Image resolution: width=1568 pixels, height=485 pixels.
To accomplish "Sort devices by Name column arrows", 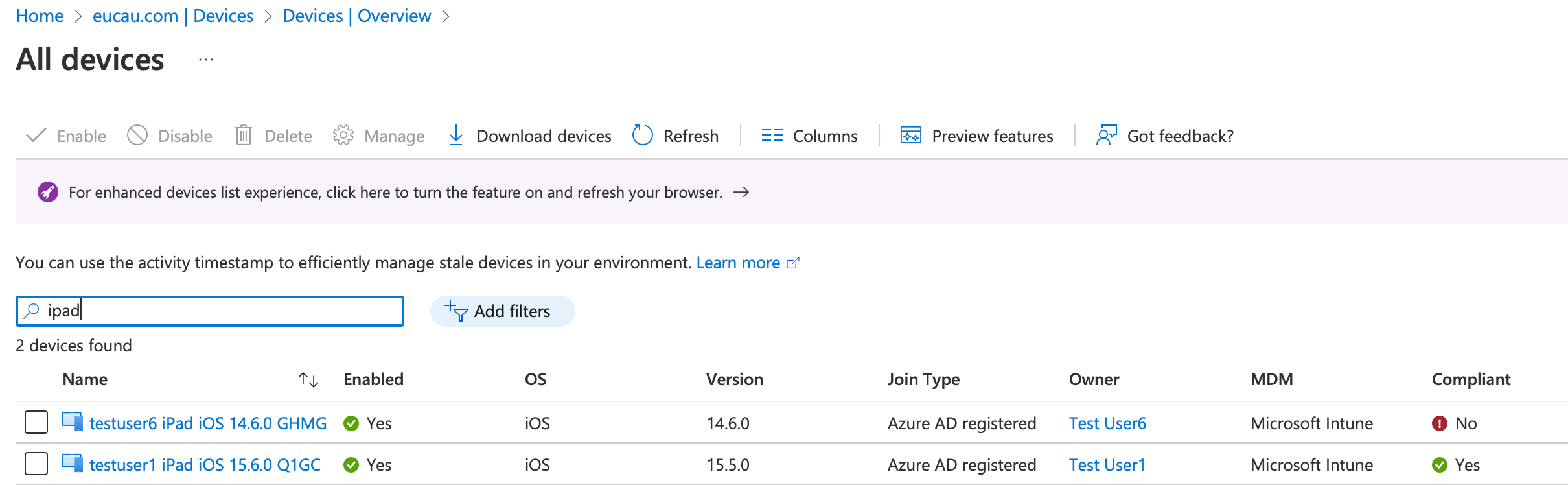I will coord(308,380).
